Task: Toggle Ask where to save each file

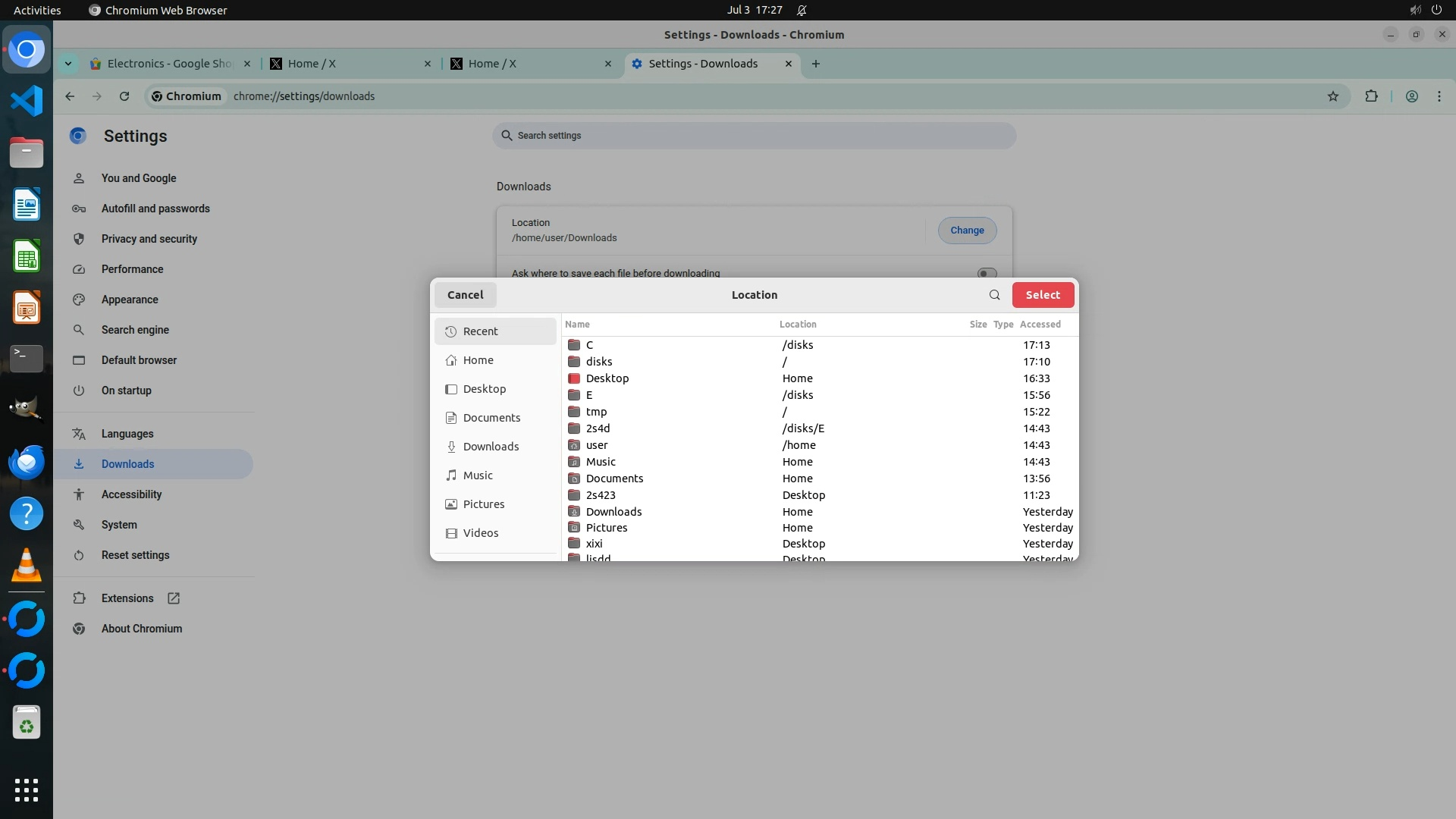Action: 986,273
